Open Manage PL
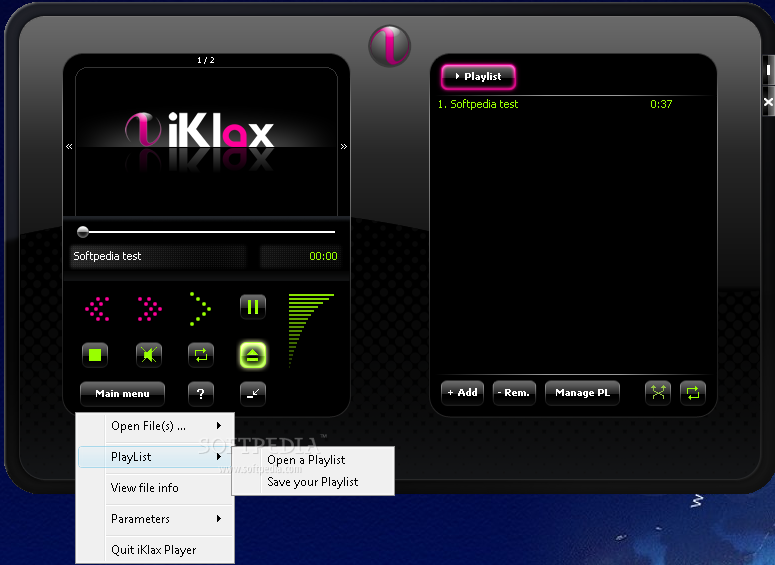 [x=582, y=393]
